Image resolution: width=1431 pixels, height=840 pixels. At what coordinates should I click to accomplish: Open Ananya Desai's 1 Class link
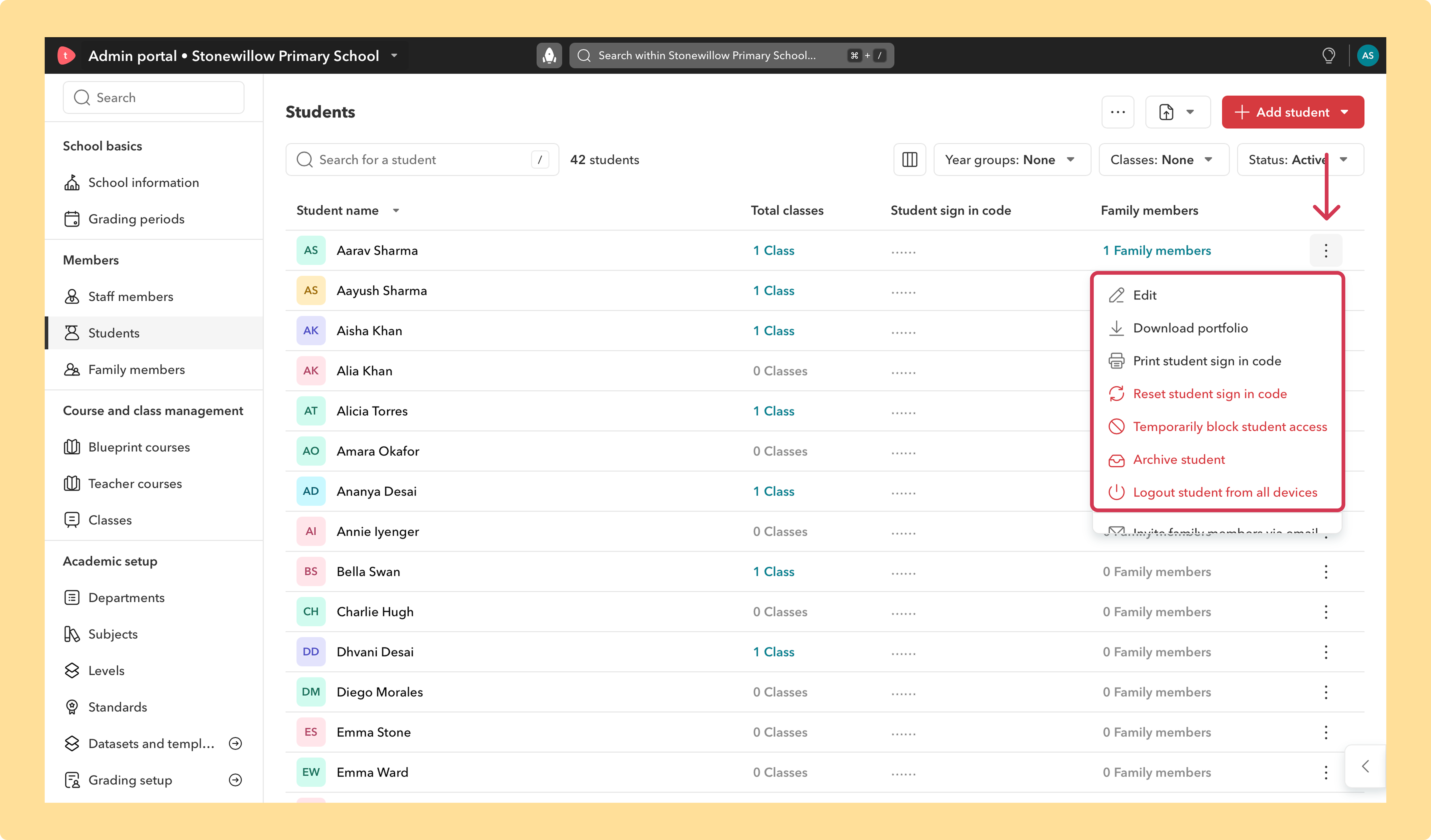coord(773,491)
